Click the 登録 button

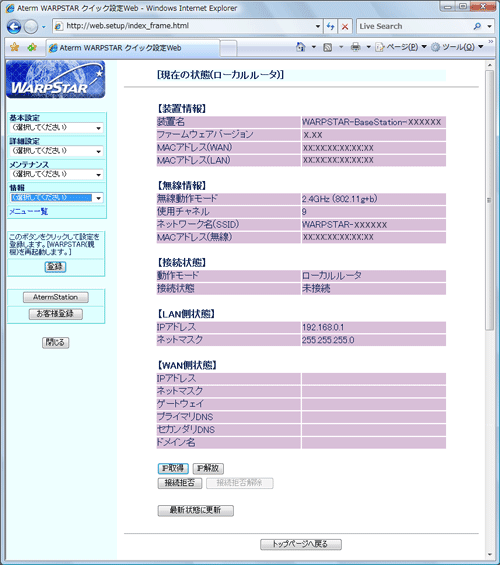(55, 267)
